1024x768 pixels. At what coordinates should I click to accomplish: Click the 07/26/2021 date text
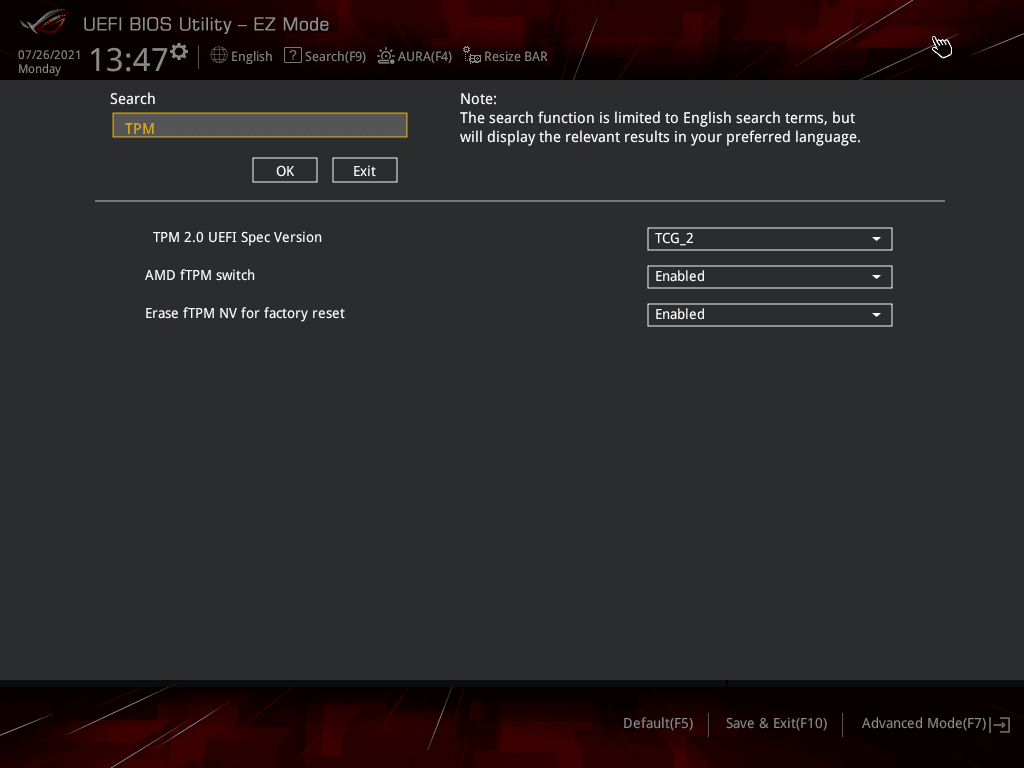[x=49, y=55]
